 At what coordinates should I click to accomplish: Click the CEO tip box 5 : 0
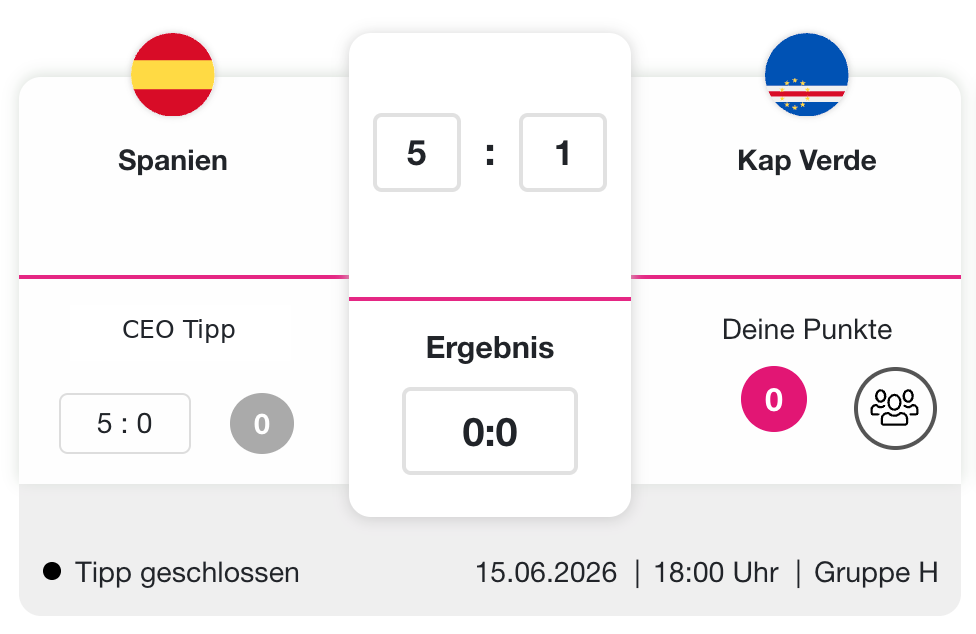tap(125, 424)
